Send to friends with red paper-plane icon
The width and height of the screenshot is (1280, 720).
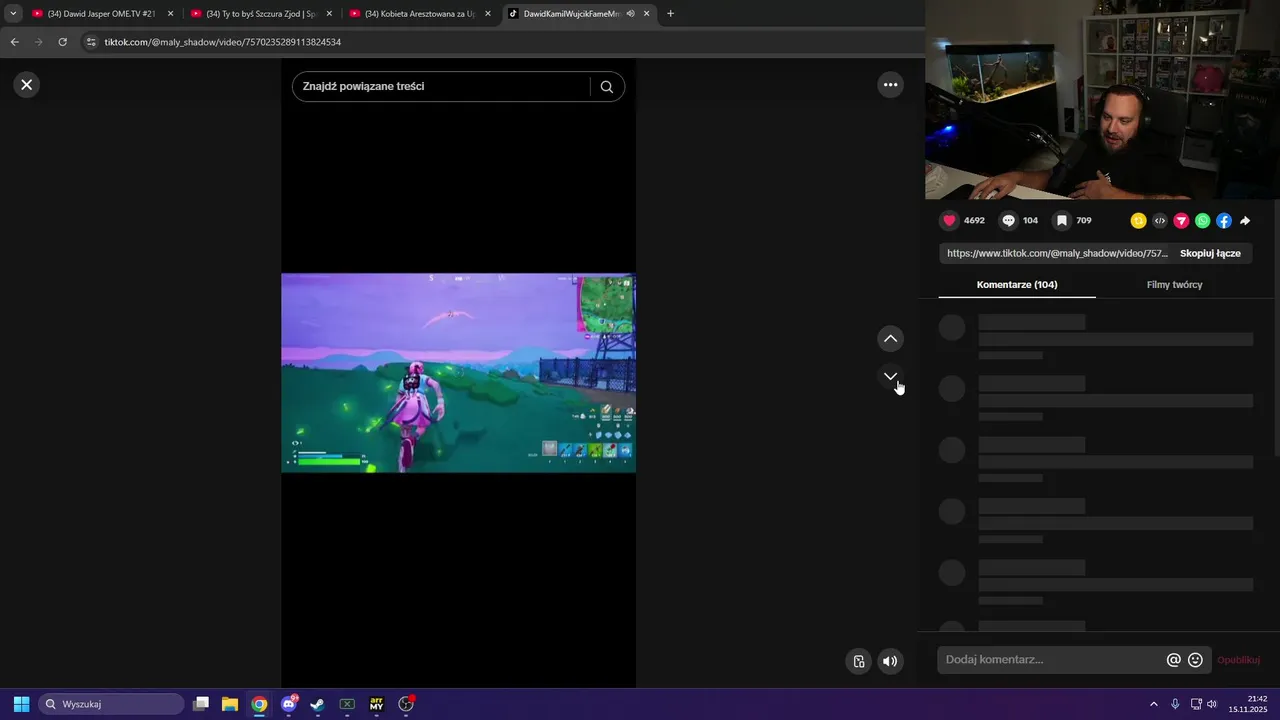pyautogui.click(x=1181, y=221)
